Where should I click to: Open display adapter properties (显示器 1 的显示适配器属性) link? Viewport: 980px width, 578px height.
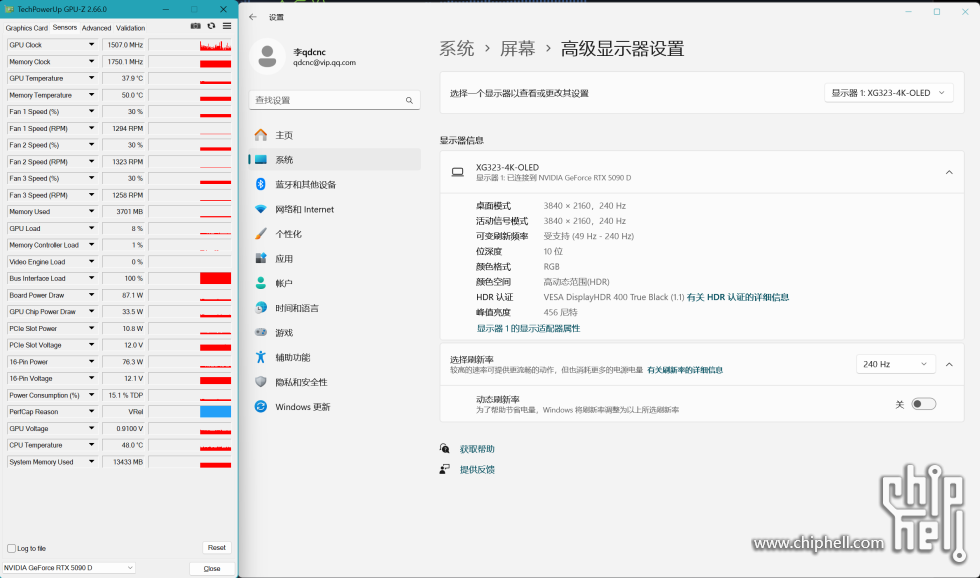click(x=528, y=329)
